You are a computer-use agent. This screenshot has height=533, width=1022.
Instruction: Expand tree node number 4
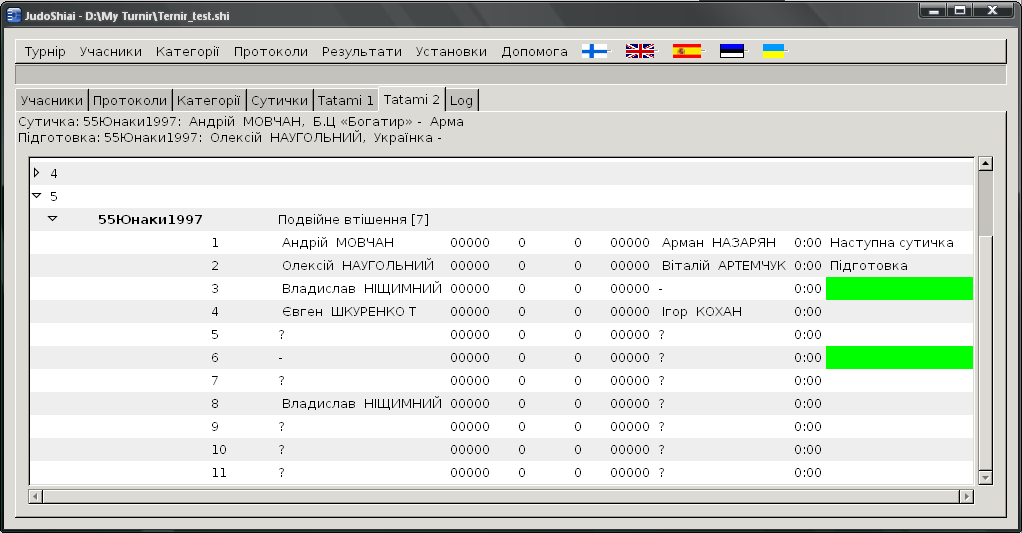[37, 173]
